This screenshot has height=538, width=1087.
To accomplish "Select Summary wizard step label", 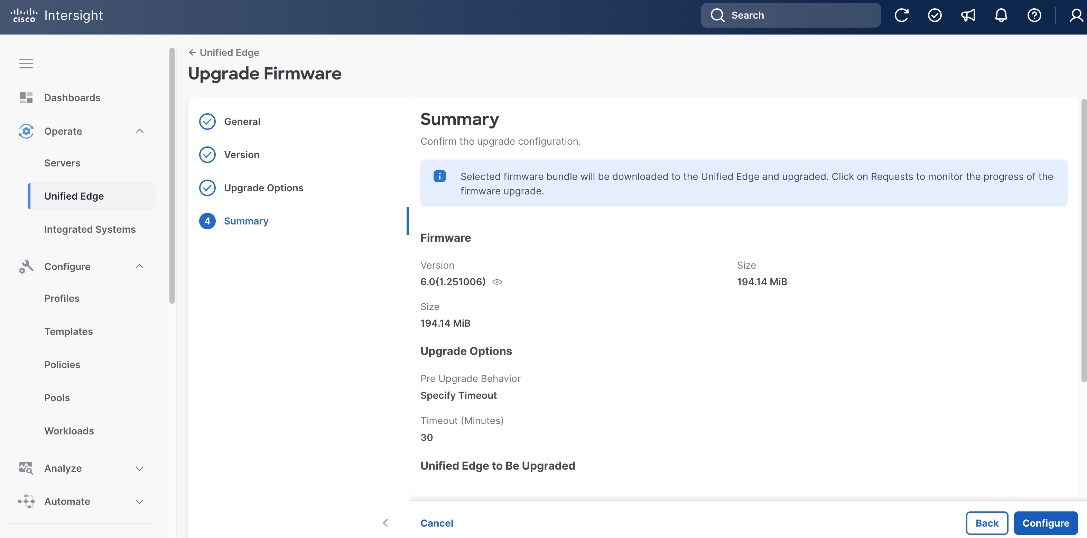I will tap(246, 221).
